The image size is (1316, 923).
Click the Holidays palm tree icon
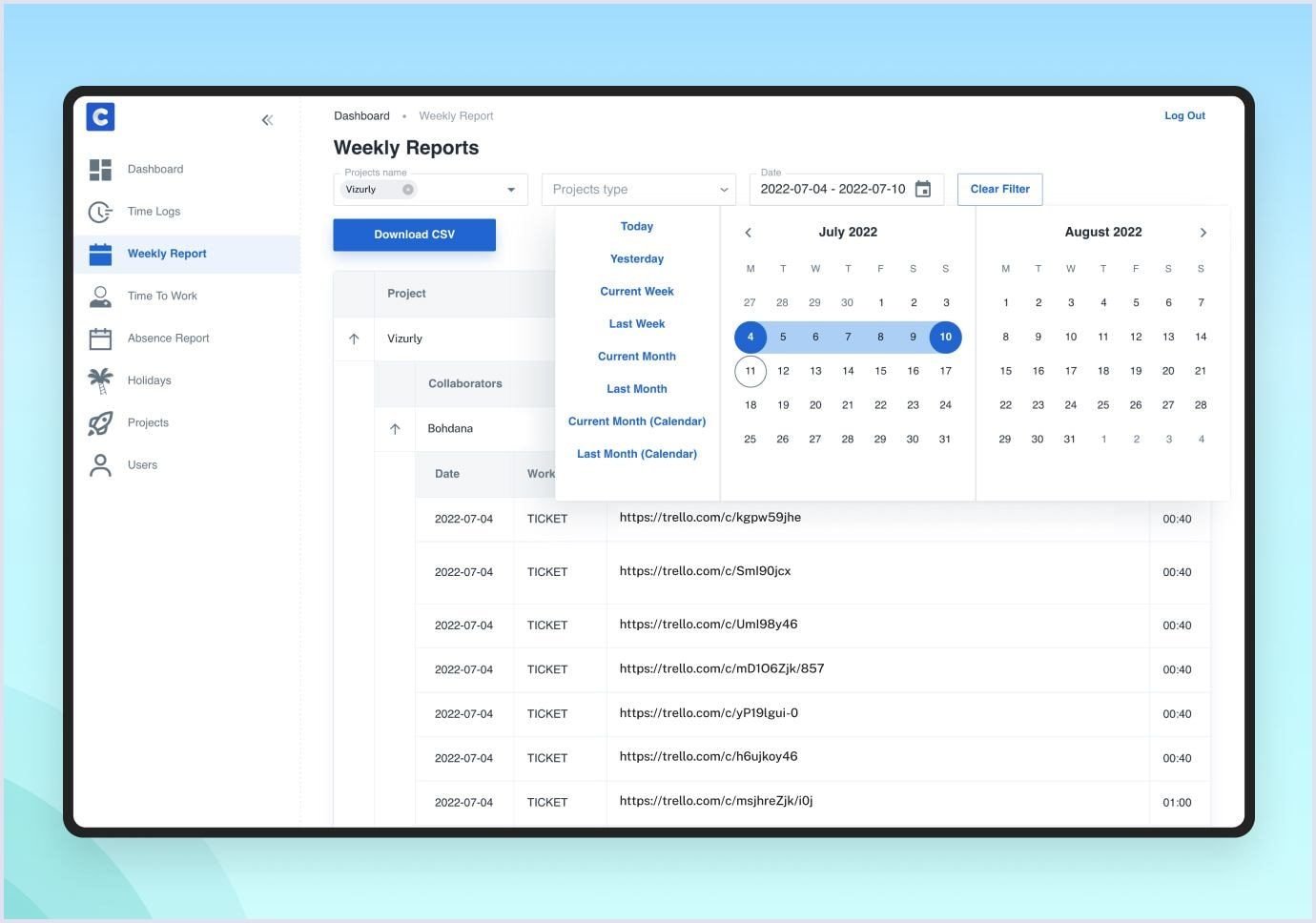click(100, 380)
